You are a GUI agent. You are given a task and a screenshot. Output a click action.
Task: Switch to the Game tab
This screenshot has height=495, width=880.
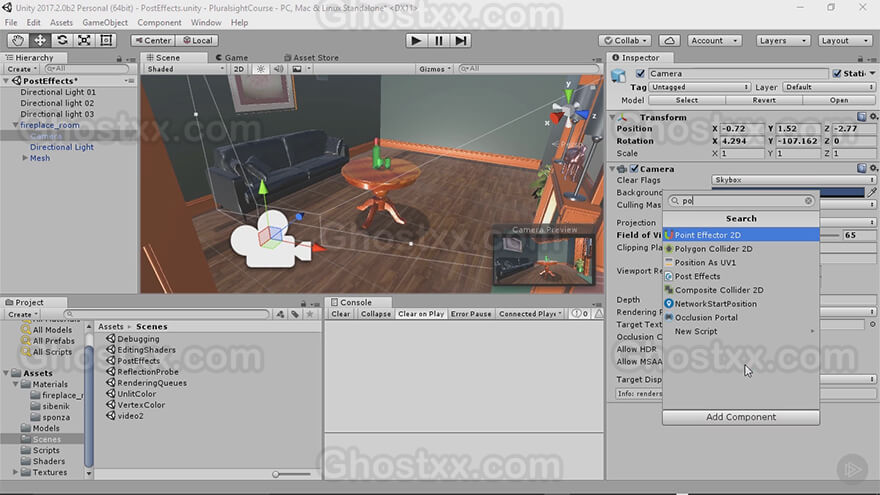click(231, 57)
